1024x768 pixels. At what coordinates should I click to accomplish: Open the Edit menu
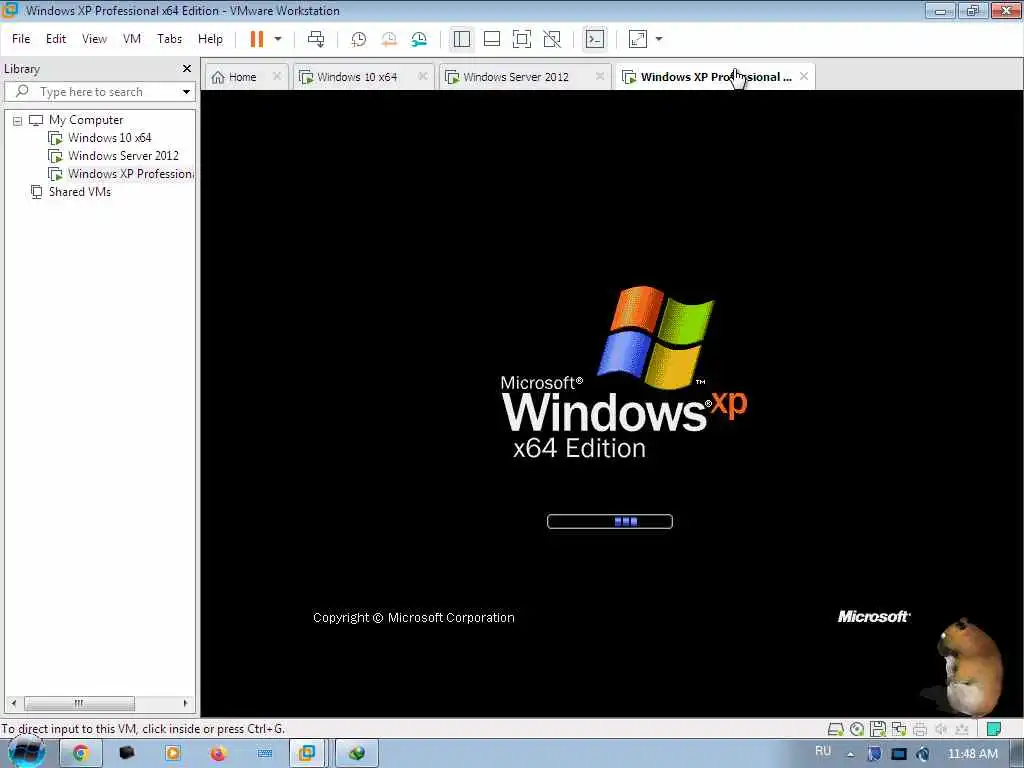tap(56, 39)
